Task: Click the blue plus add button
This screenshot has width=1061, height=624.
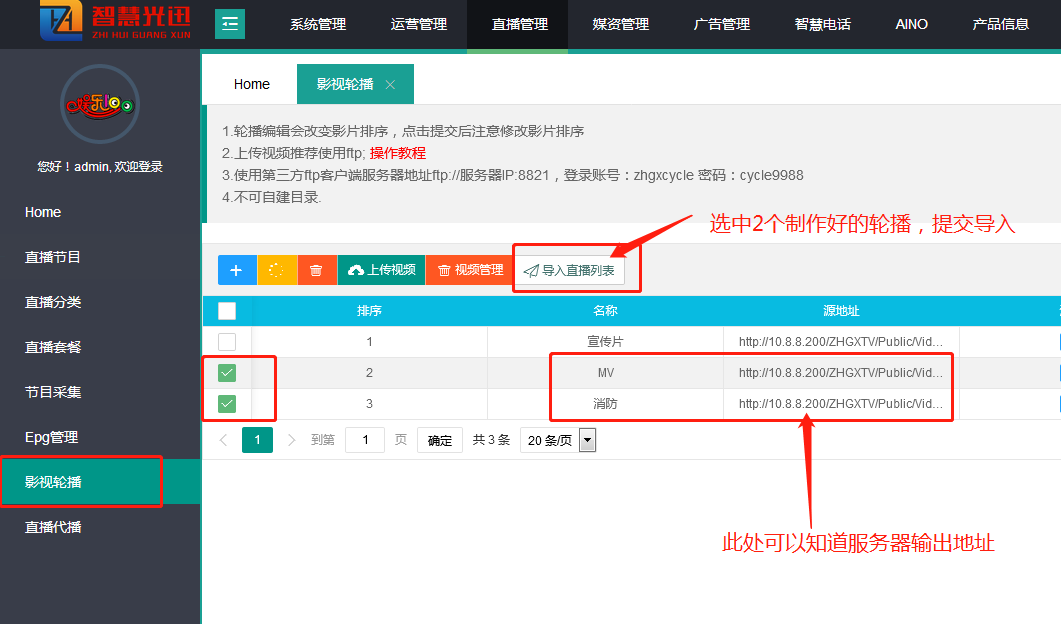Action: 237,270
